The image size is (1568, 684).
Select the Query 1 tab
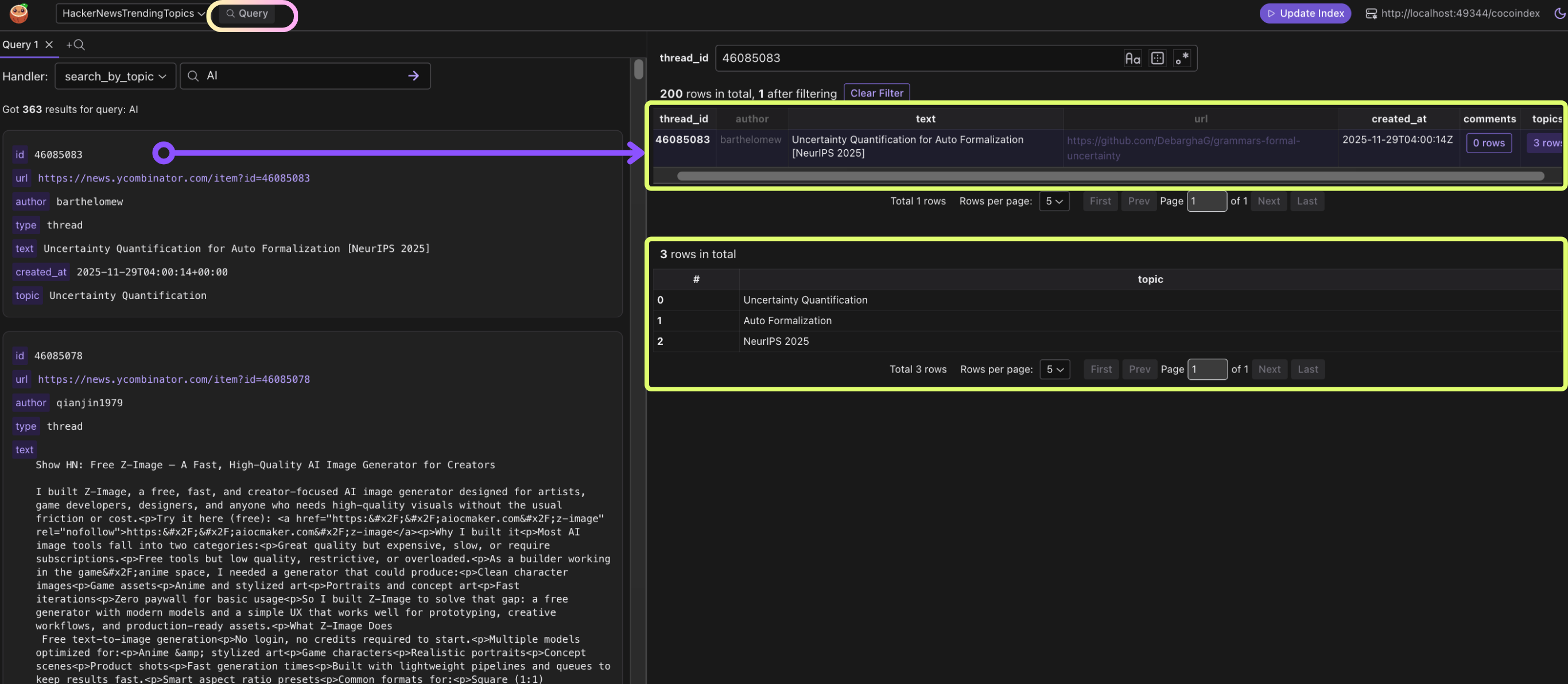coord(20,44)
